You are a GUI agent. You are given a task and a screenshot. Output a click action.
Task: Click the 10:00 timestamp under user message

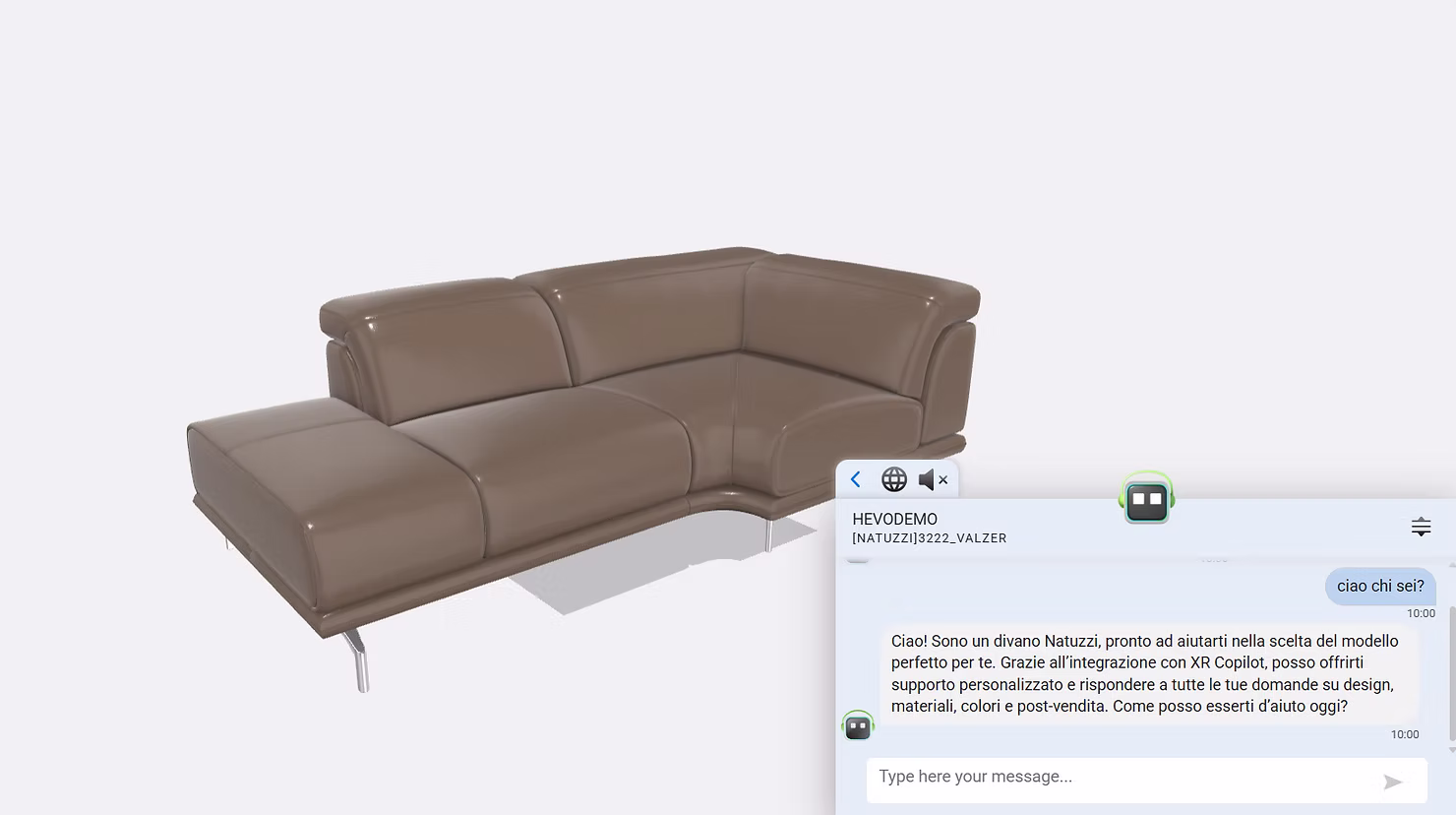tap(1421, 613)
